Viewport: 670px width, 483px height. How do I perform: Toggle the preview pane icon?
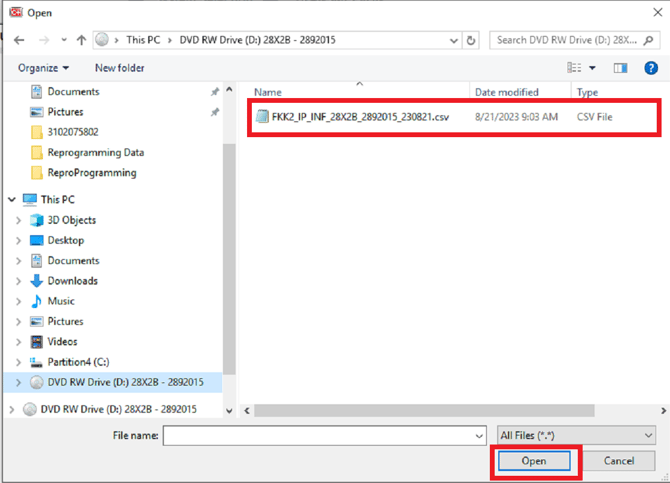(x=620, y=68)
